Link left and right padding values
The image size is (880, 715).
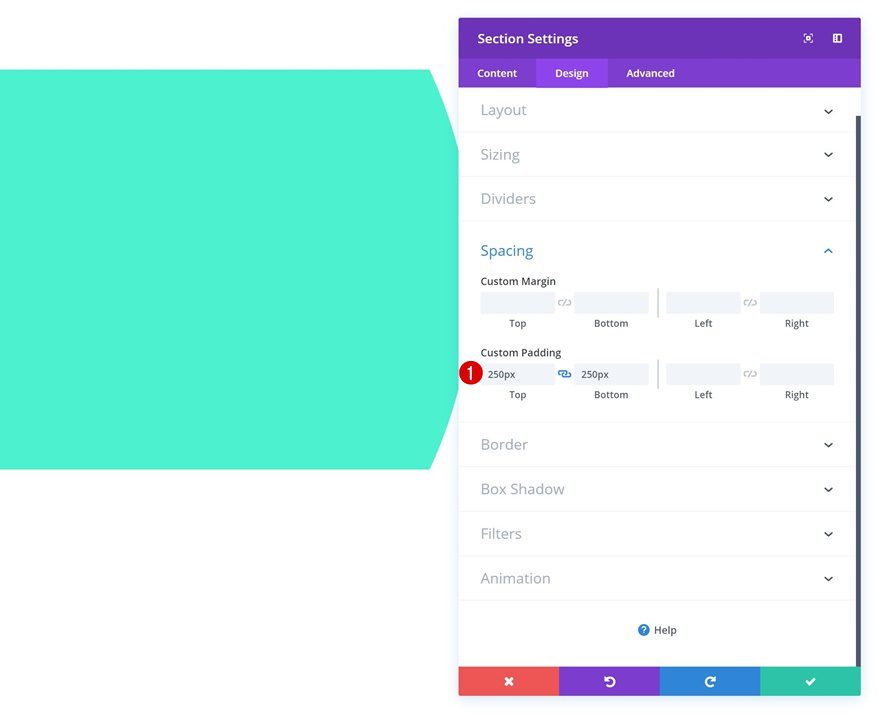pyautogui.click(x=749, y=372)
